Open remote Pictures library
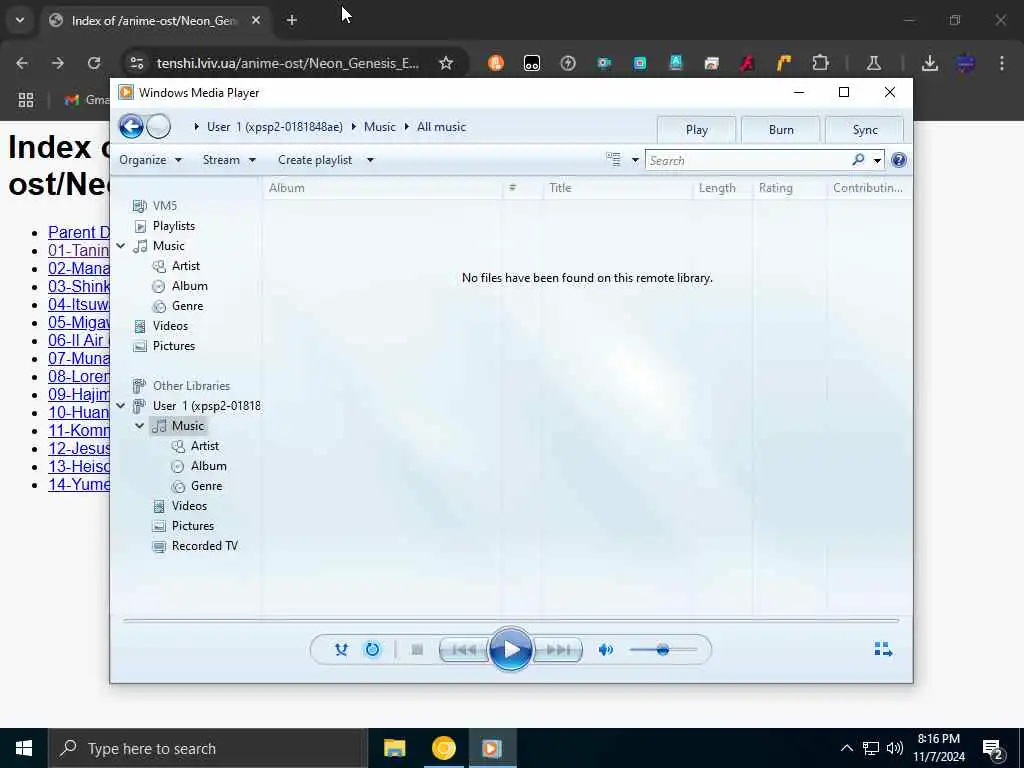Image resolution: width=1024 pixels, height=768 pixels. (193, 526)
